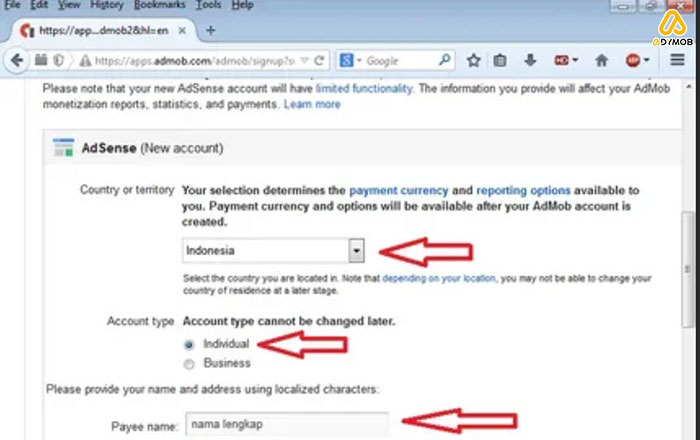Screen dimensions: 700x440
Task: Click the Adblock Plus ABP icon
Action: (633, 60)
